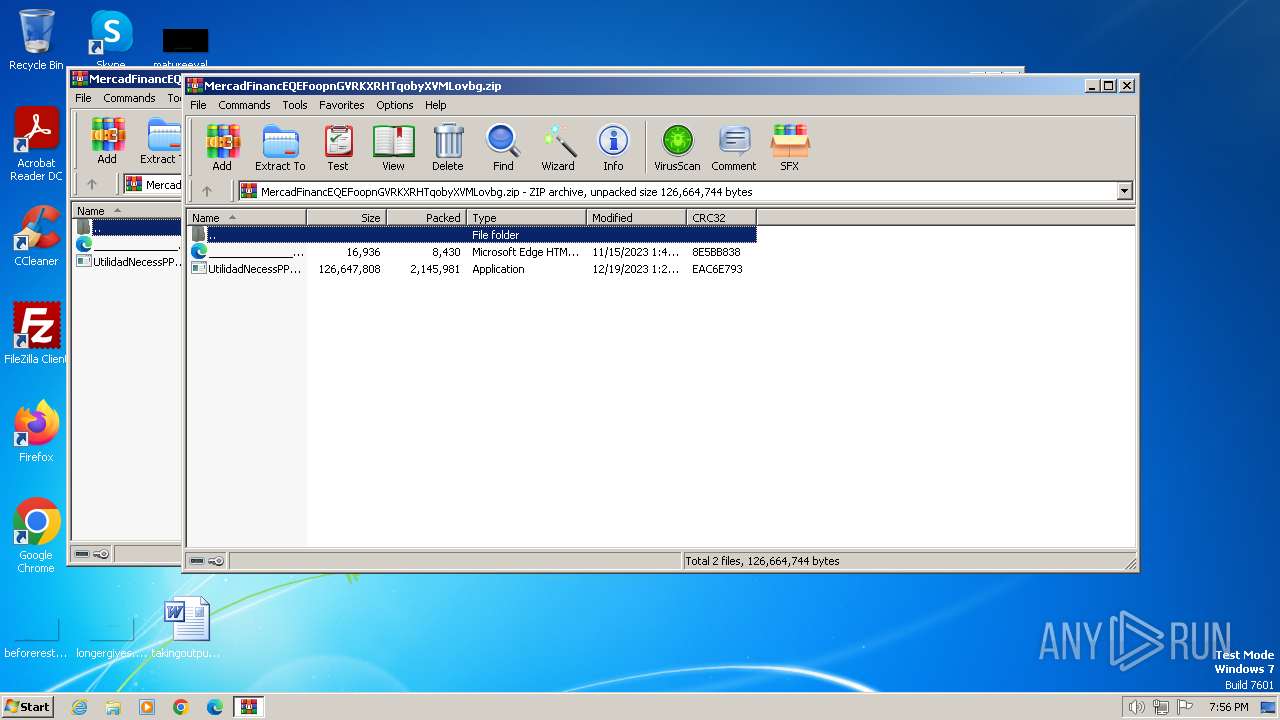Open the File menu in the front window
This screenshot has height=720, width=1280.
coord(198,105)
